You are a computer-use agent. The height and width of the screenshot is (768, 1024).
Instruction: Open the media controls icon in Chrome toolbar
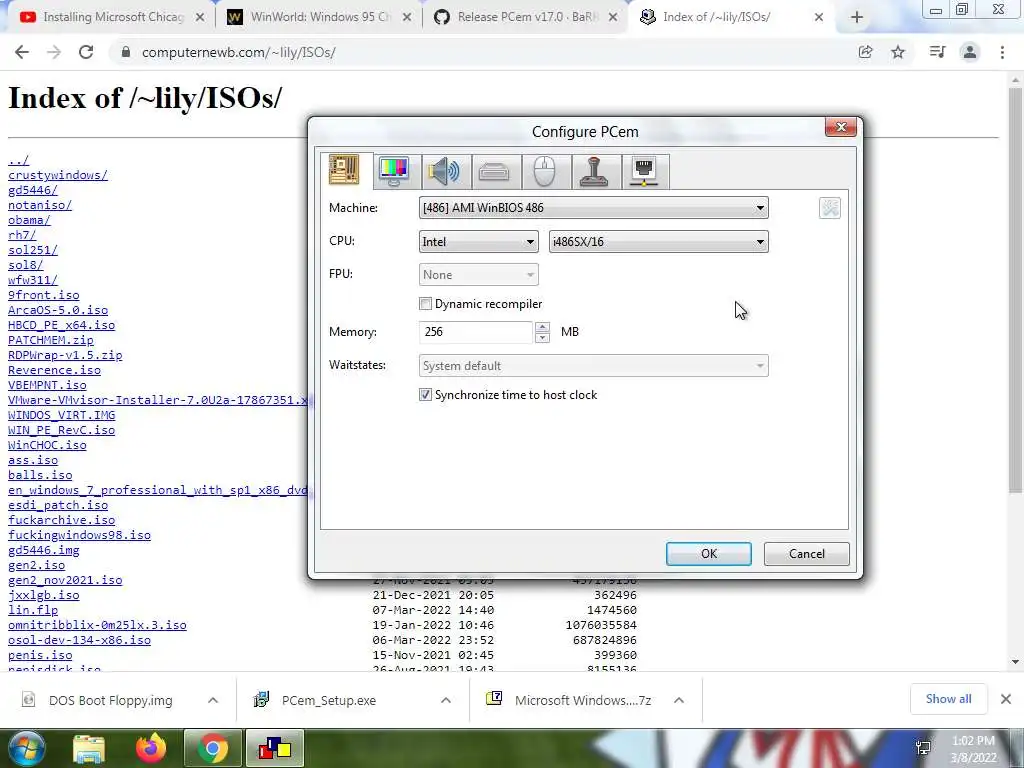[x=937, y=52]
